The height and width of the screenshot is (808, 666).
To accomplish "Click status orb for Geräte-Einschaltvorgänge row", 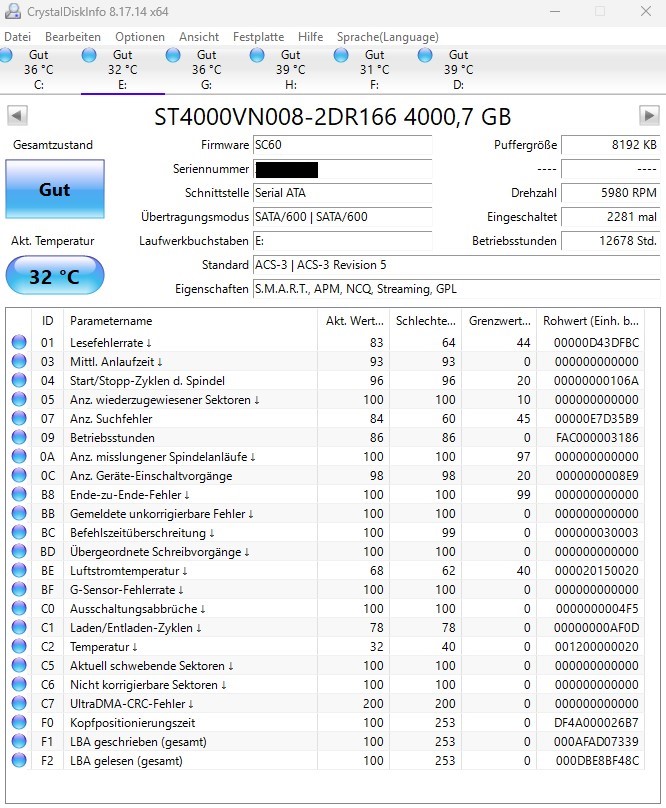I will (x=19, y=475).
